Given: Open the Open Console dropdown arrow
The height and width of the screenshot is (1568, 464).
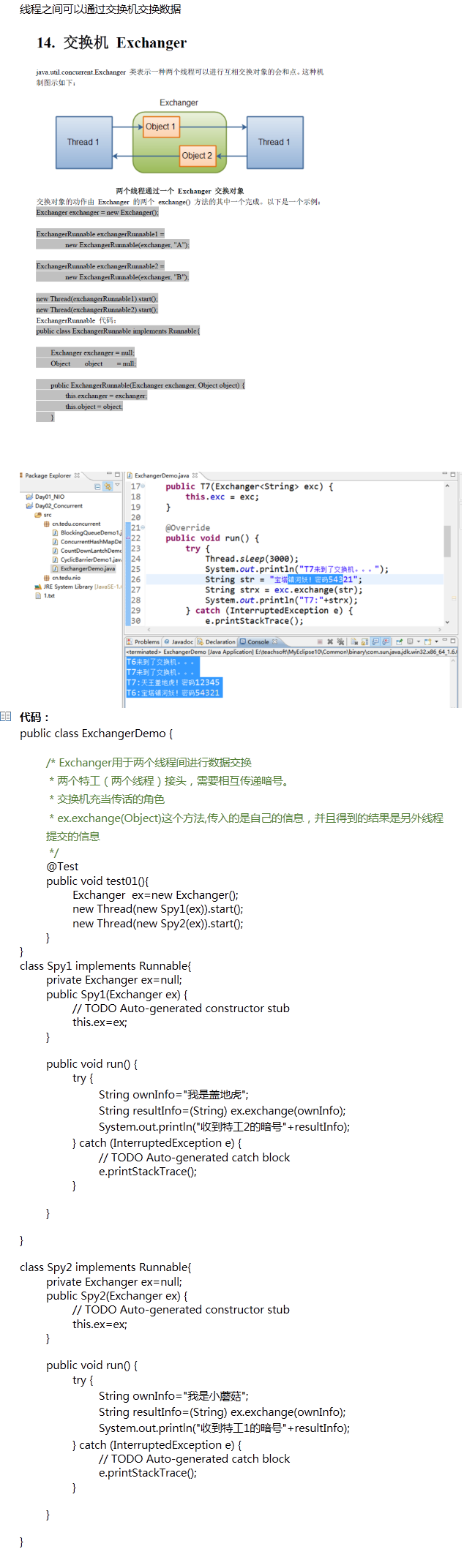Looking at the screenshot, I should pyautogui.click(x=436, y=642).
